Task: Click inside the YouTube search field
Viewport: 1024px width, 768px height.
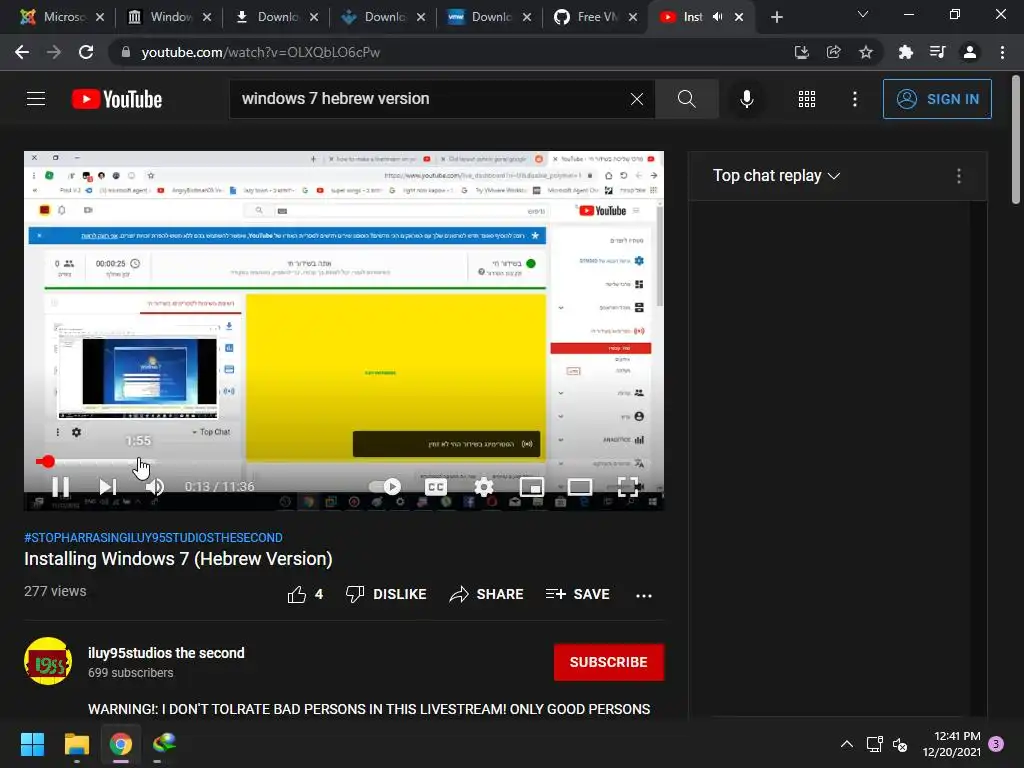Action: point(431,99)
